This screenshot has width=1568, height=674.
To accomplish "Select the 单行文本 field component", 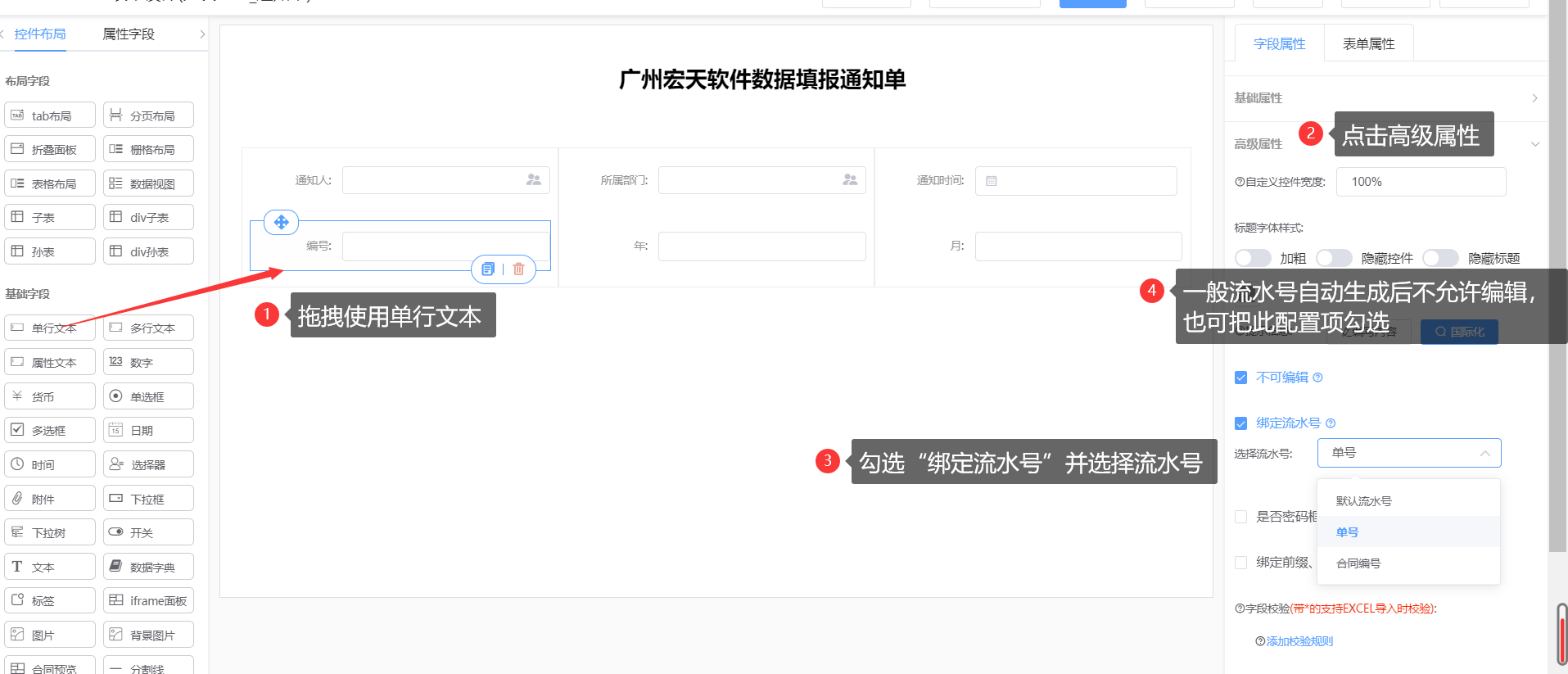I will click(50, 328).
